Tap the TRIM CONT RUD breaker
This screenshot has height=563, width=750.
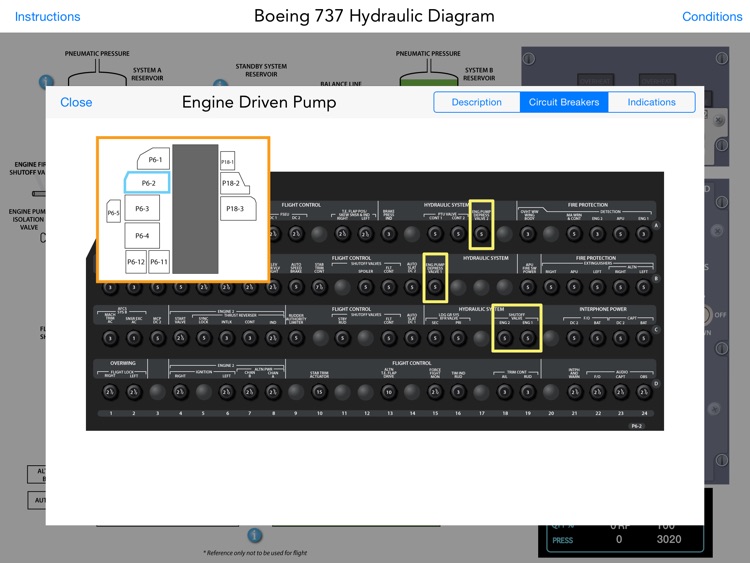point(528,392)
